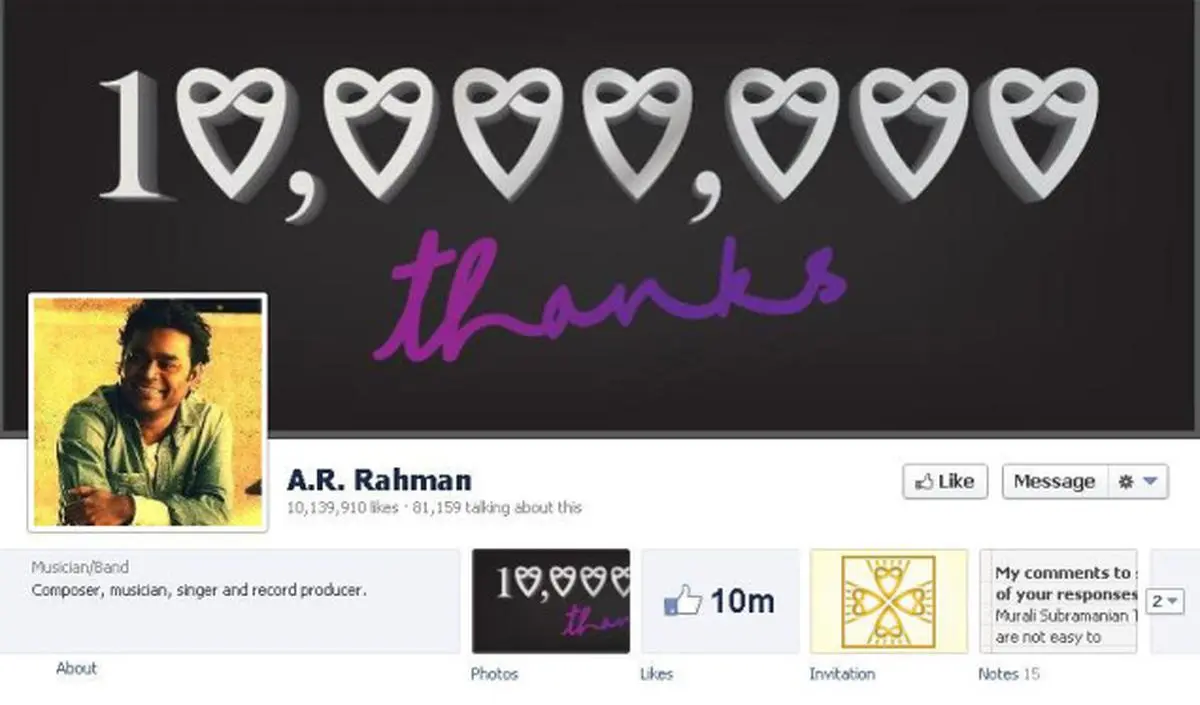Open A.R. Rahman profile picture
Screen dimensions: 1200x705
tap(148, 412)
